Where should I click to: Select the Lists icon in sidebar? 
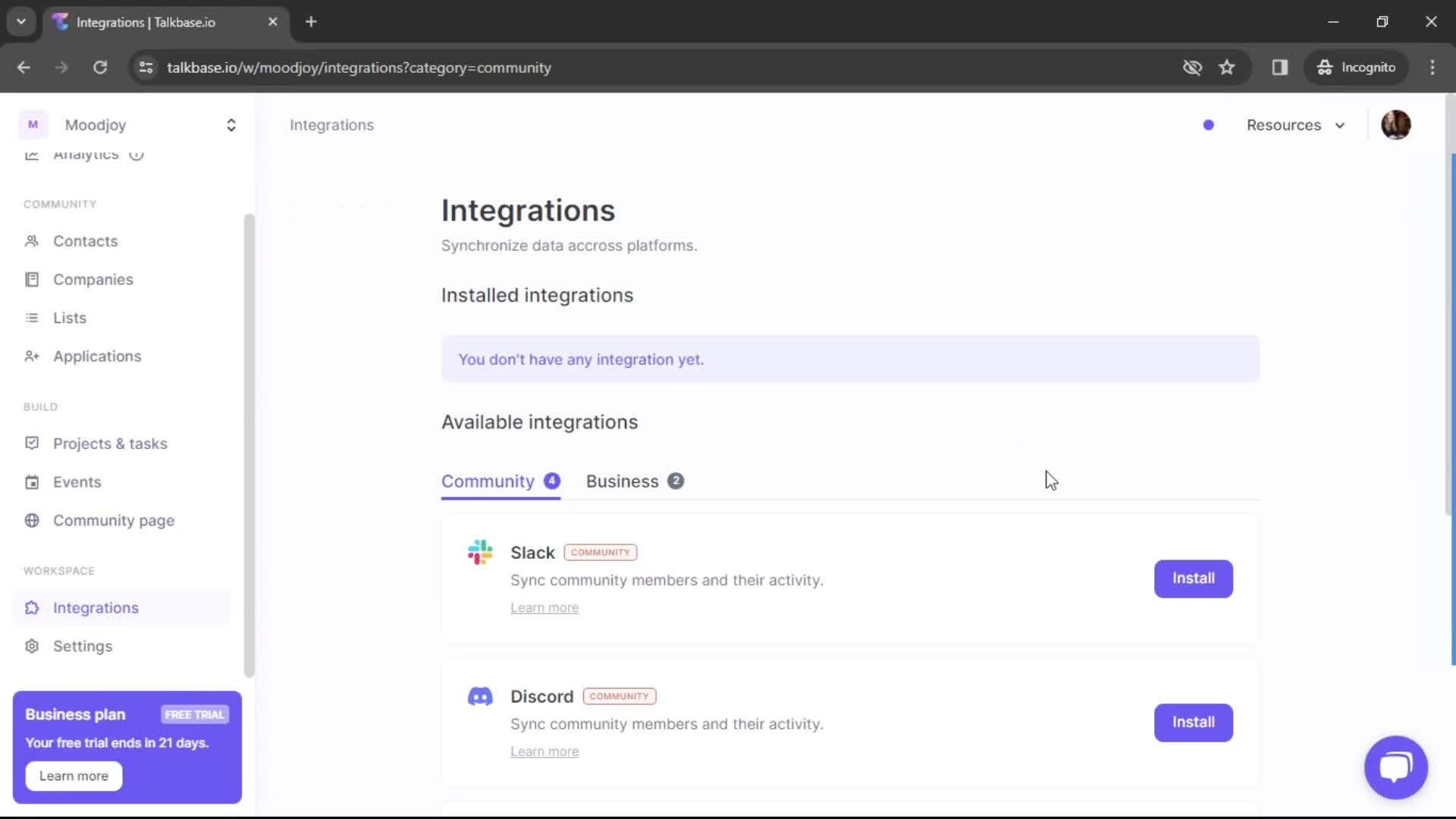(32, 318)
